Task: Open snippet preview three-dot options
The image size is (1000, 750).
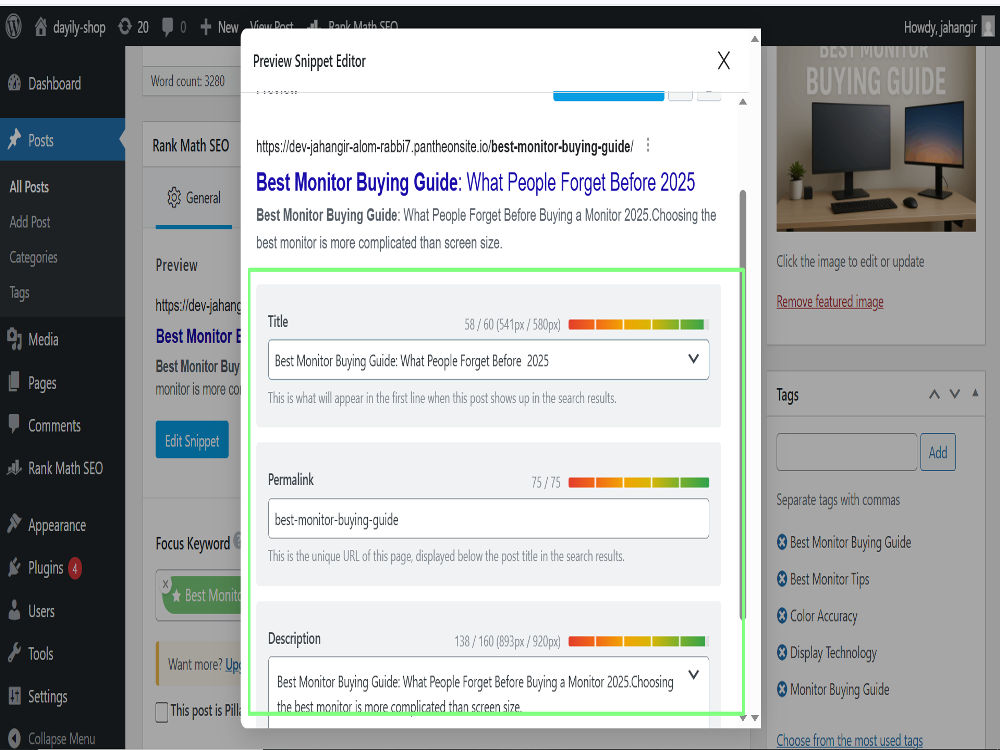Action: pos(648,146)
